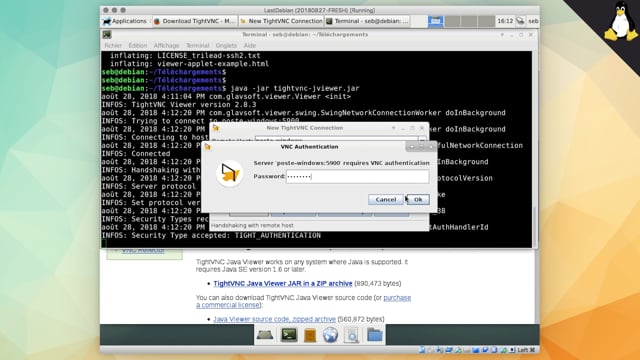Open Édition menu in Terminal
Image resolution: width=640 pixels, height=360 pixels.
138,45
